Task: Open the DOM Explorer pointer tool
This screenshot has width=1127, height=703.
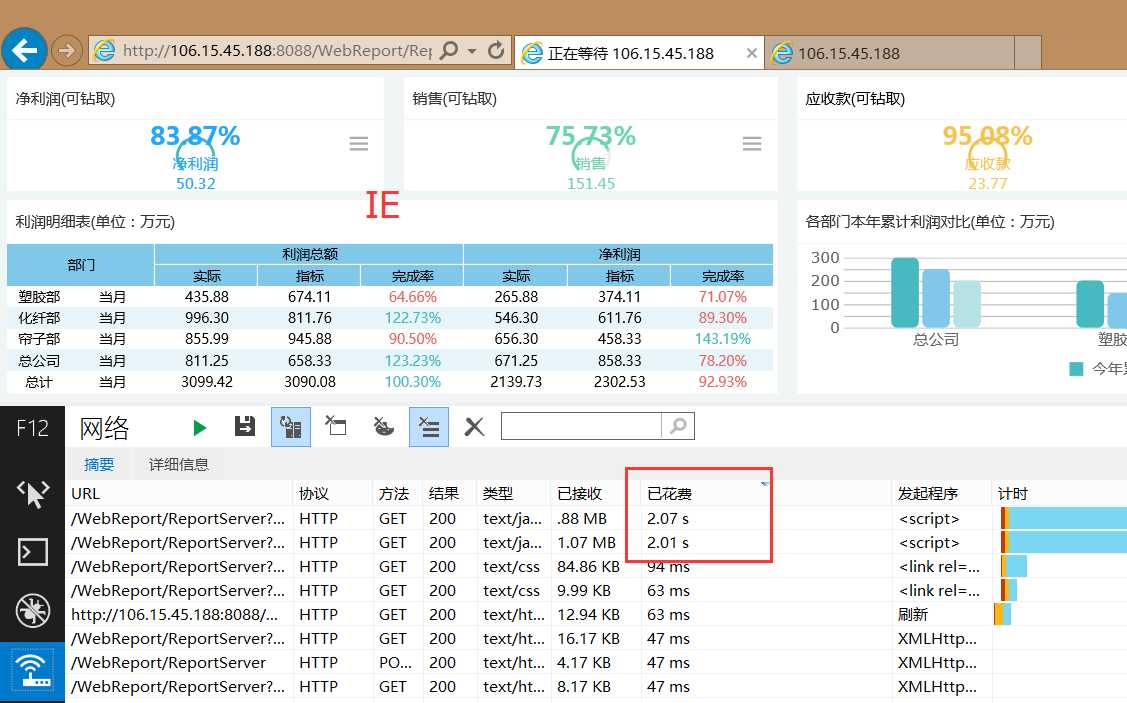Action: pos(32,495)
